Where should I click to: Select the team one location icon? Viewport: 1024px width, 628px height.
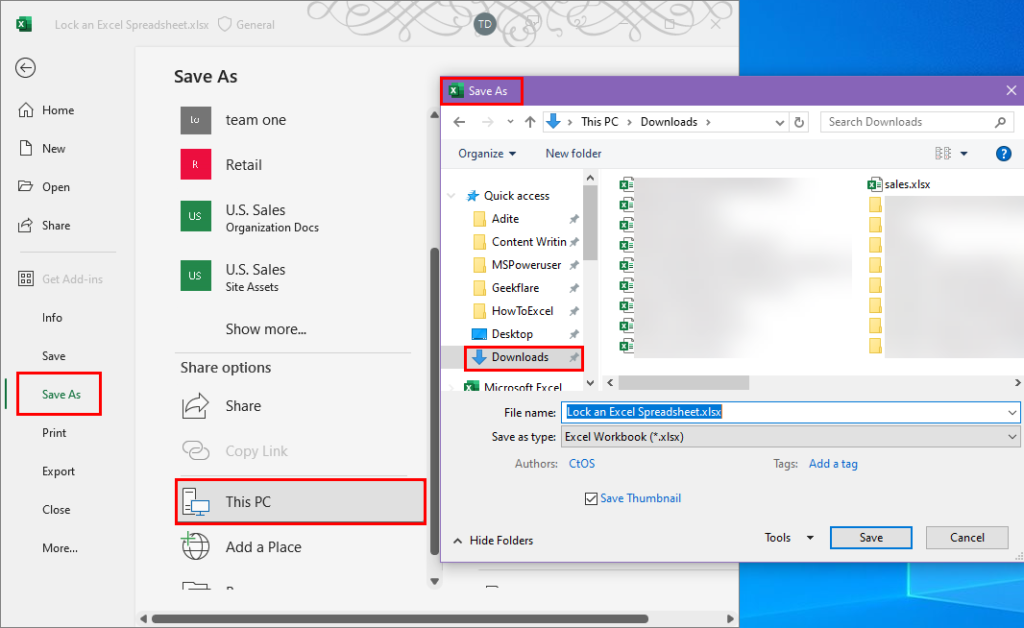pos(195,120)
